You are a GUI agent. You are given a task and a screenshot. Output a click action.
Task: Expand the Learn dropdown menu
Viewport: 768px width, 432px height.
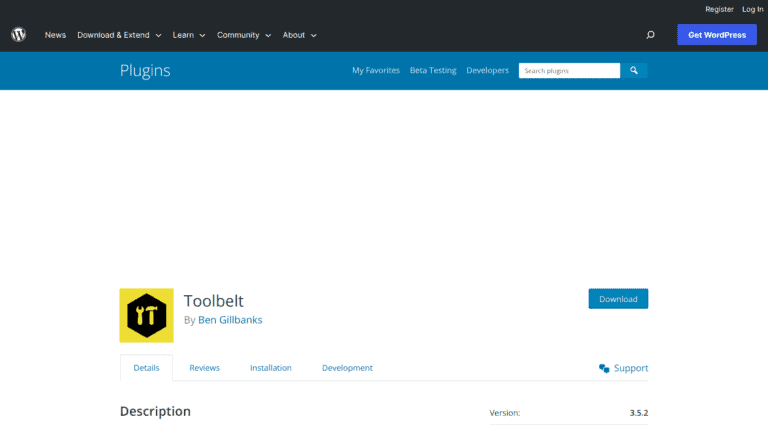point(188,35)
